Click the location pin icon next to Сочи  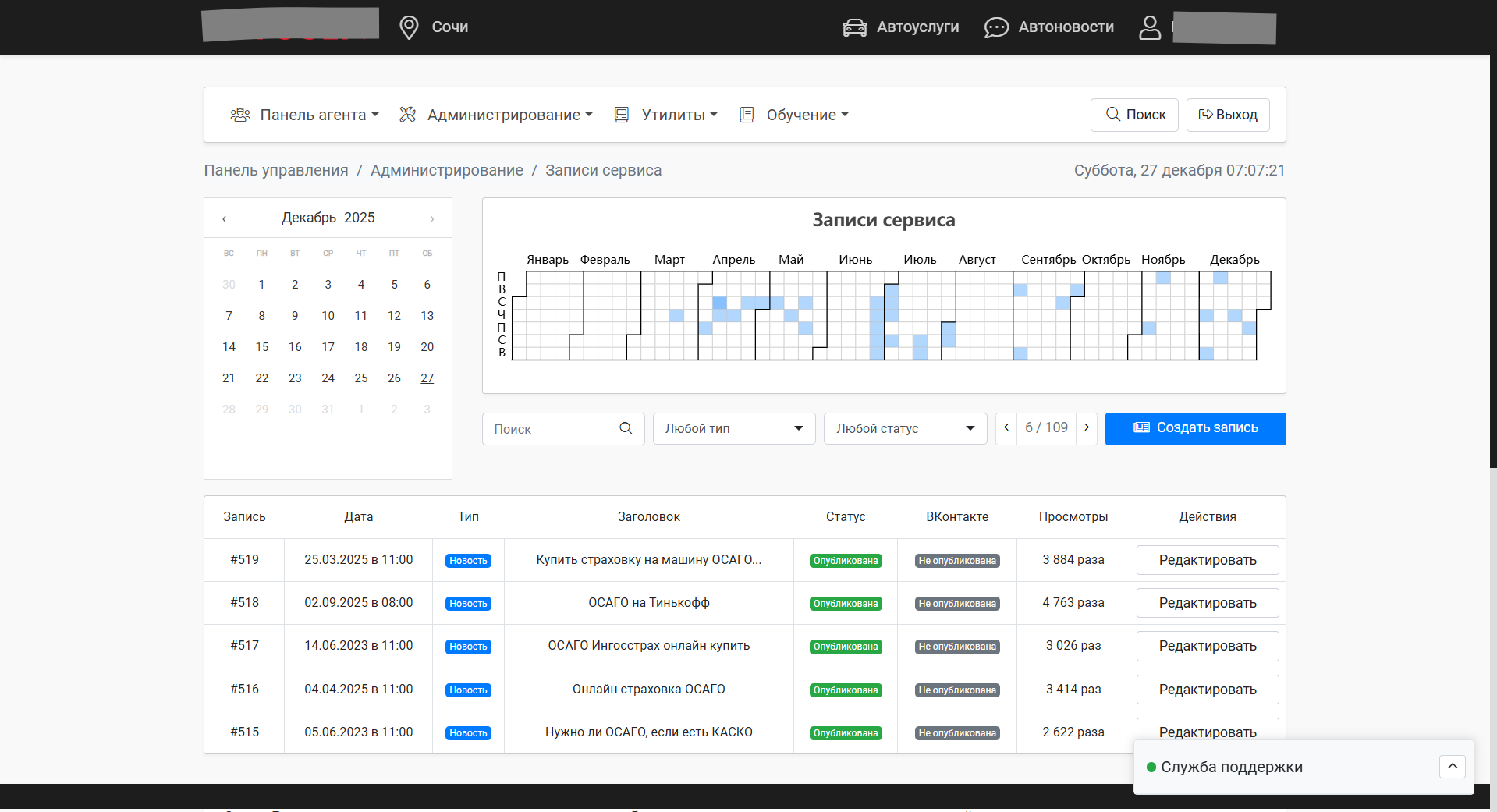[x=409, y=27]
